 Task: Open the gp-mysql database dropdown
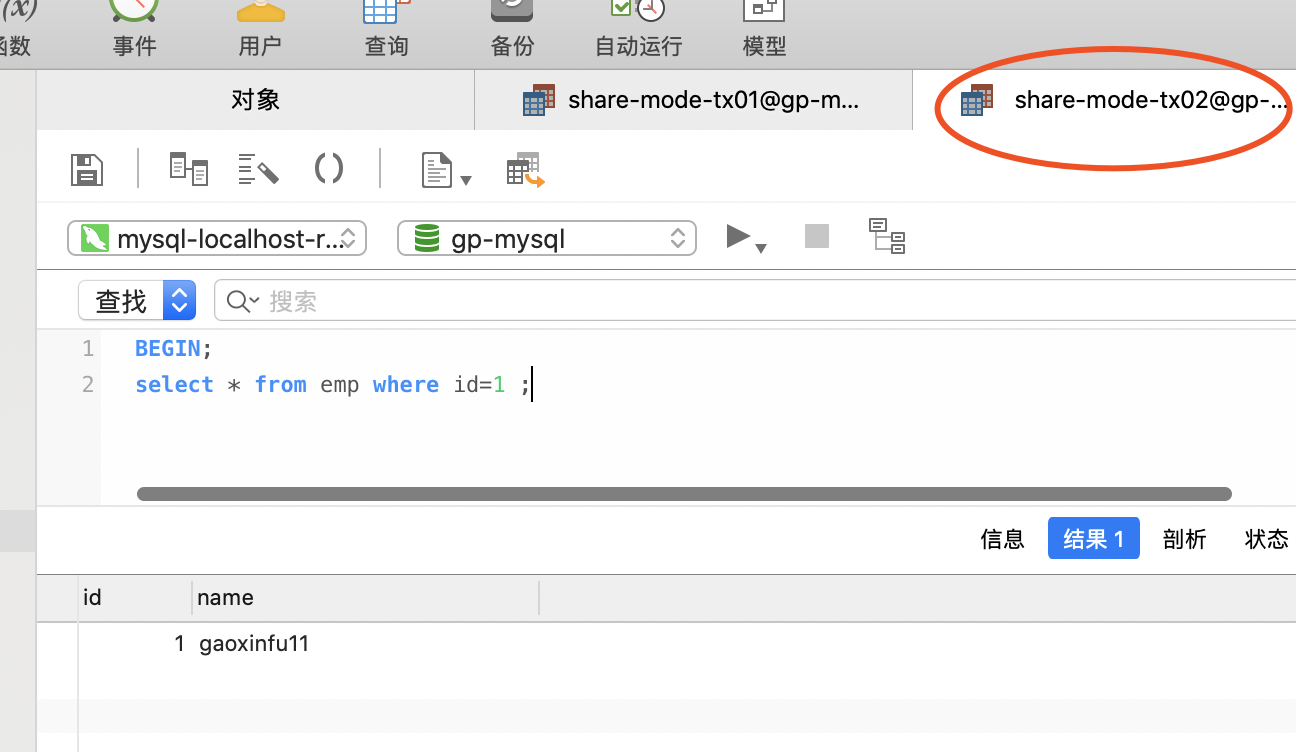coord(546,238)
